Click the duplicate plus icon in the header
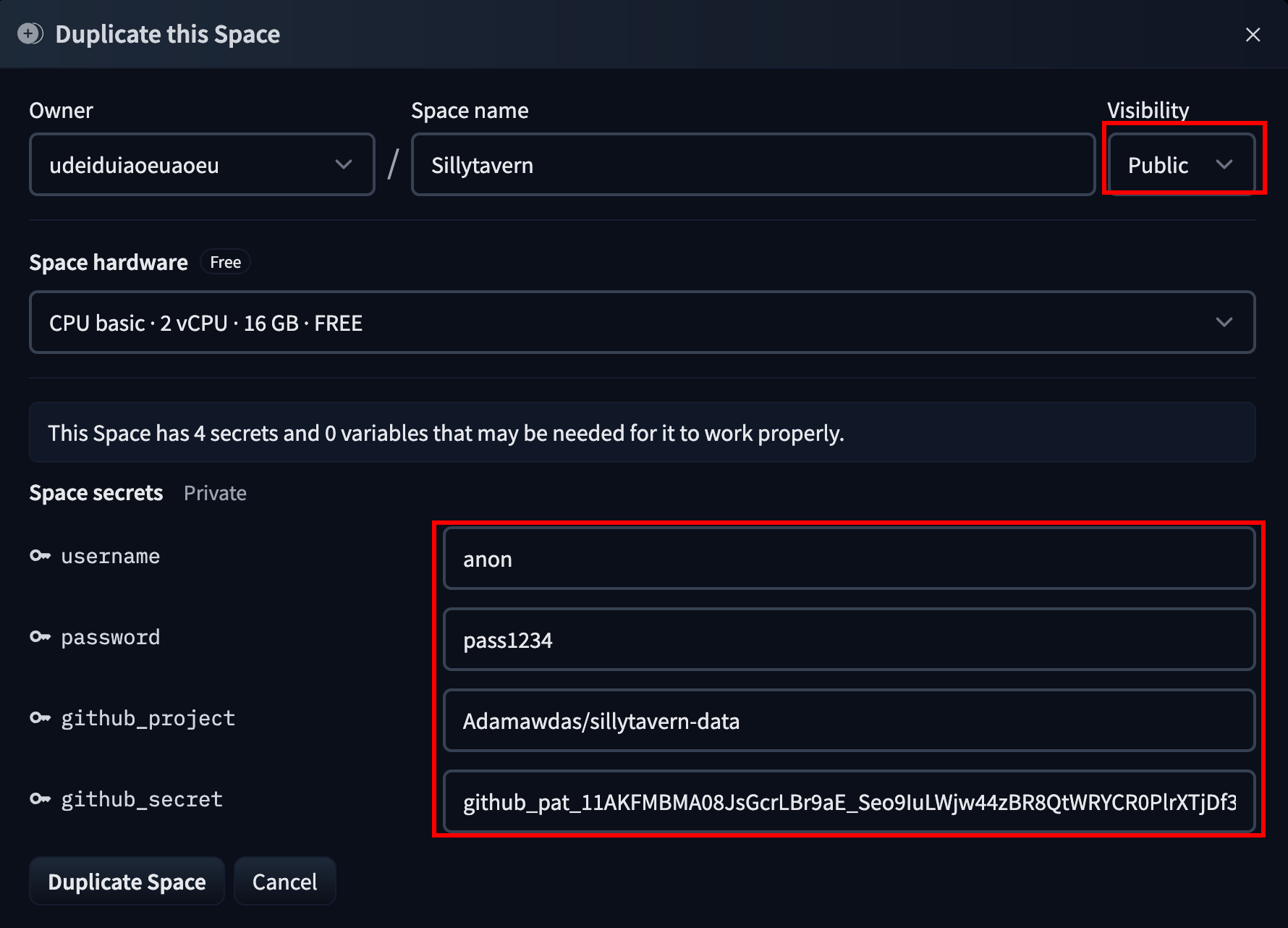Screen dimensions: 1288x928 point(30,34)
